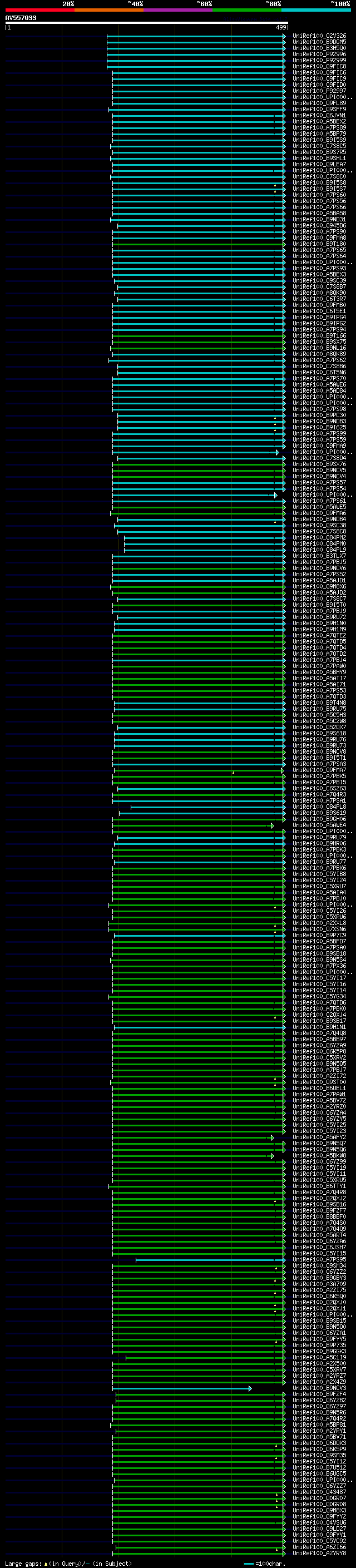Click the query name AV557033

pyautogui.click(x=21, y=18)
